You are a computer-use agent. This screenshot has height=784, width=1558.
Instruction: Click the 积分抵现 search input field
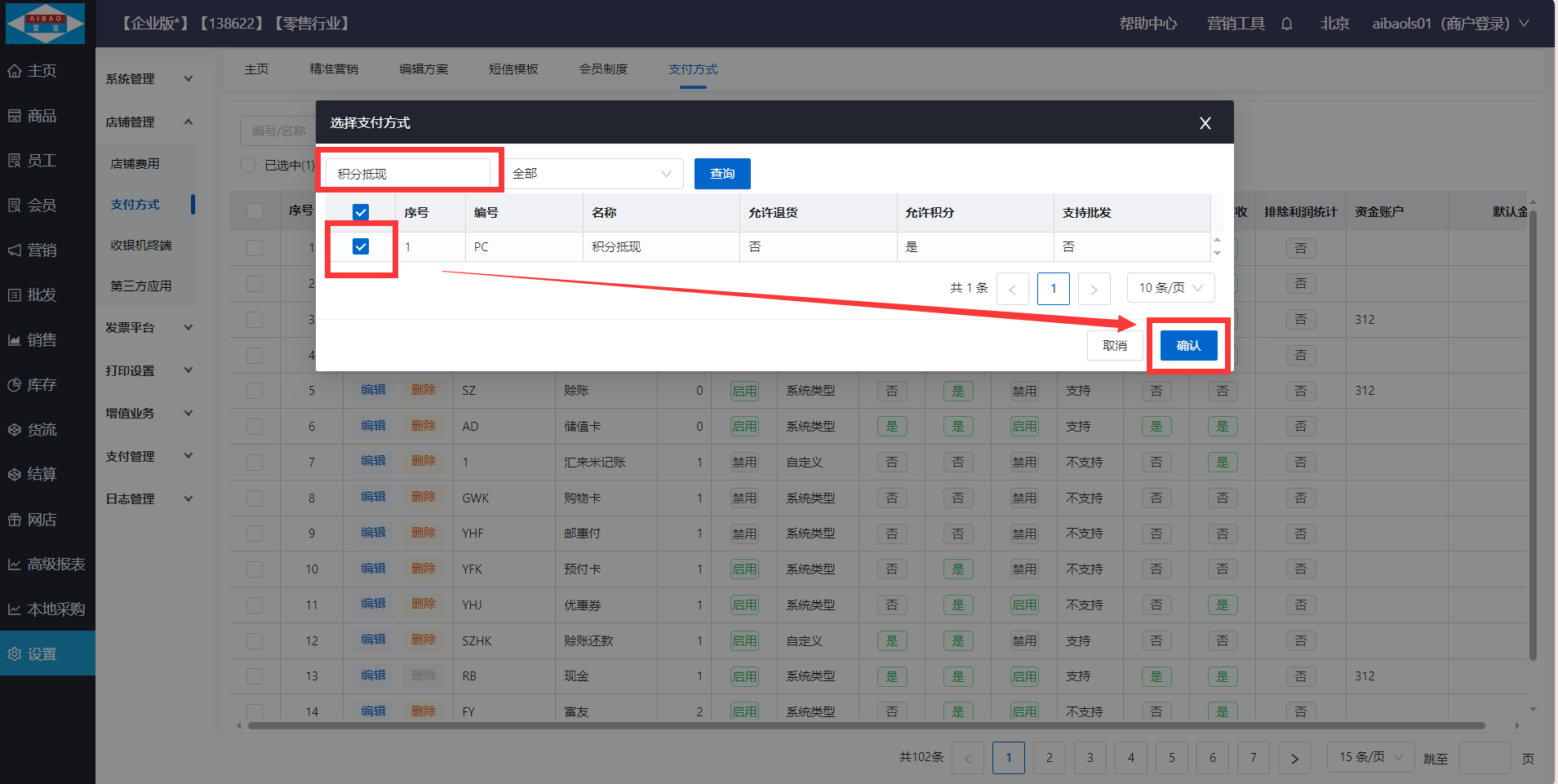(x=408, y=174)
